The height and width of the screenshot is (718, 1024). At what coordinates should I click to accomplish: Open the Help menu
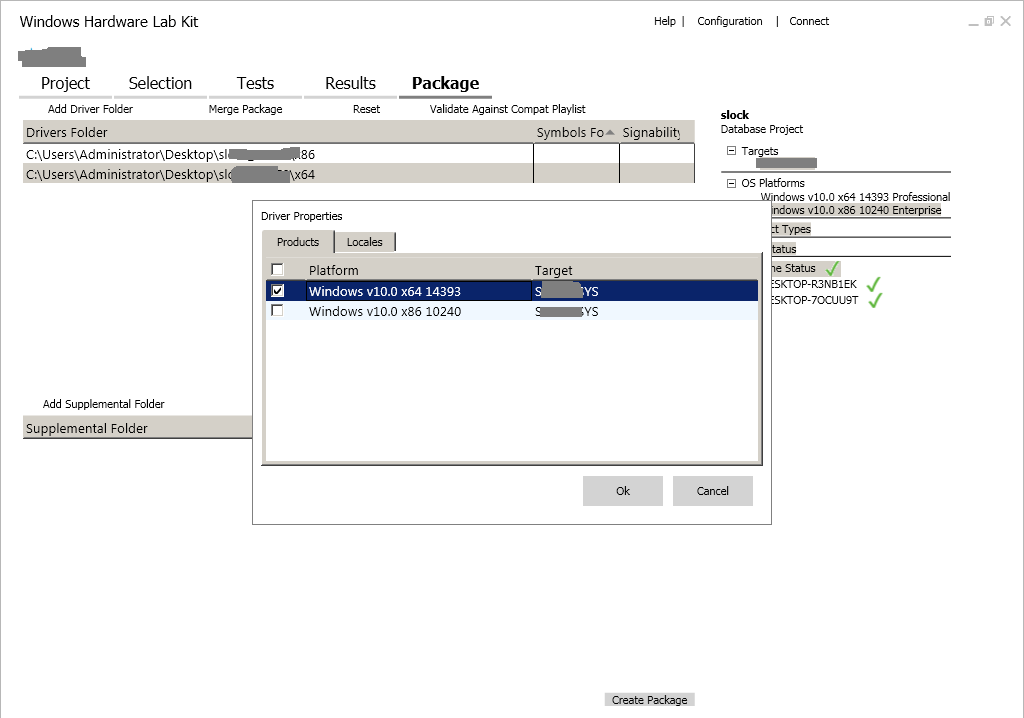pos(665,21)
